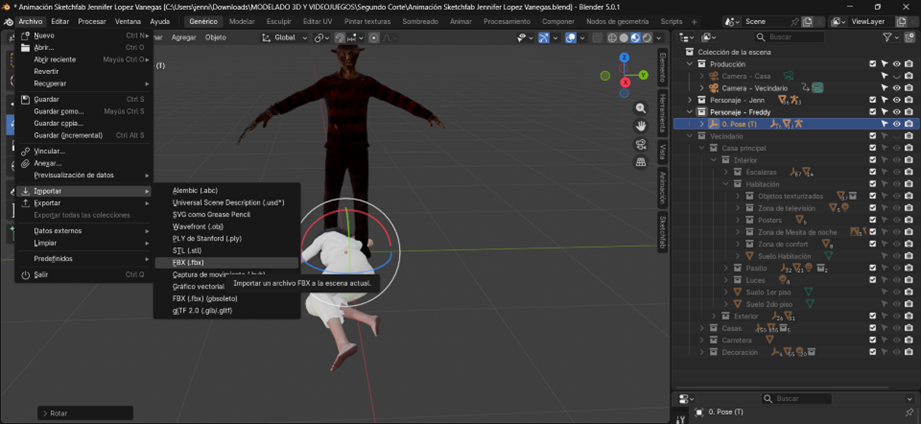The image size is (921, 424).
Task: Toggle camera view icon in viewport
Action: pos(641,145)
